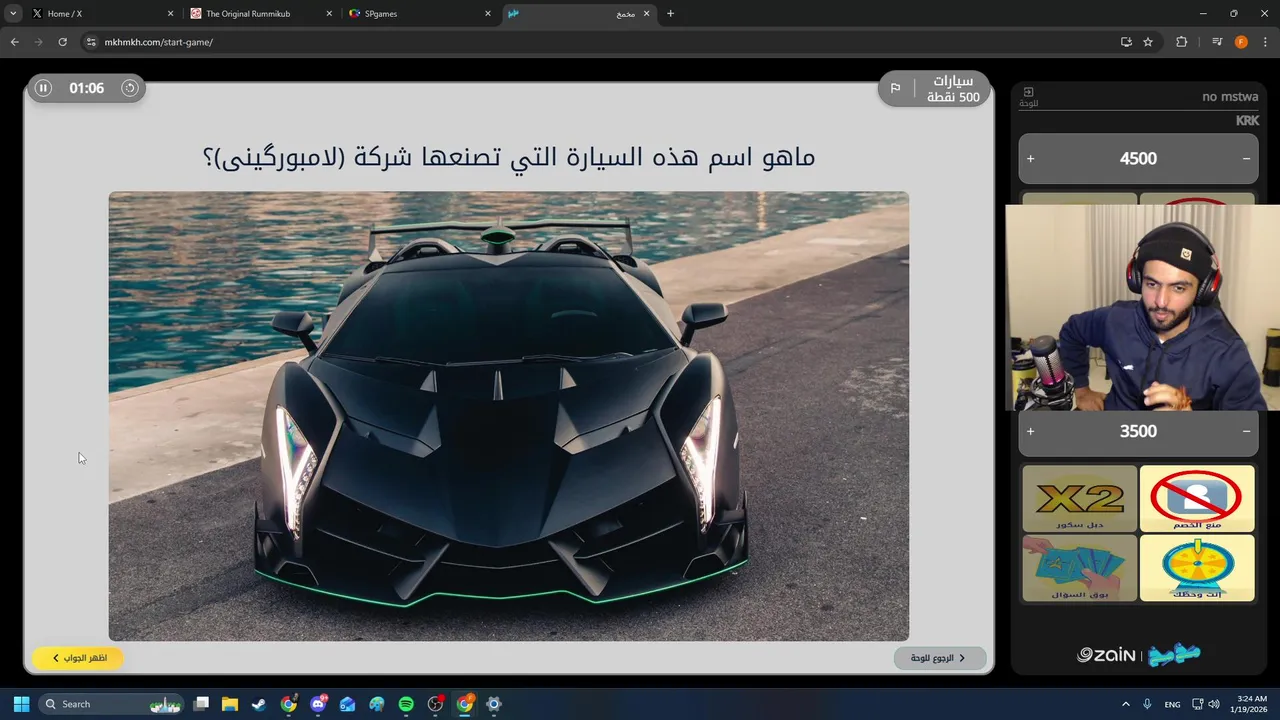
Task: Pause the question timer
Action: [x=43, y=88]
